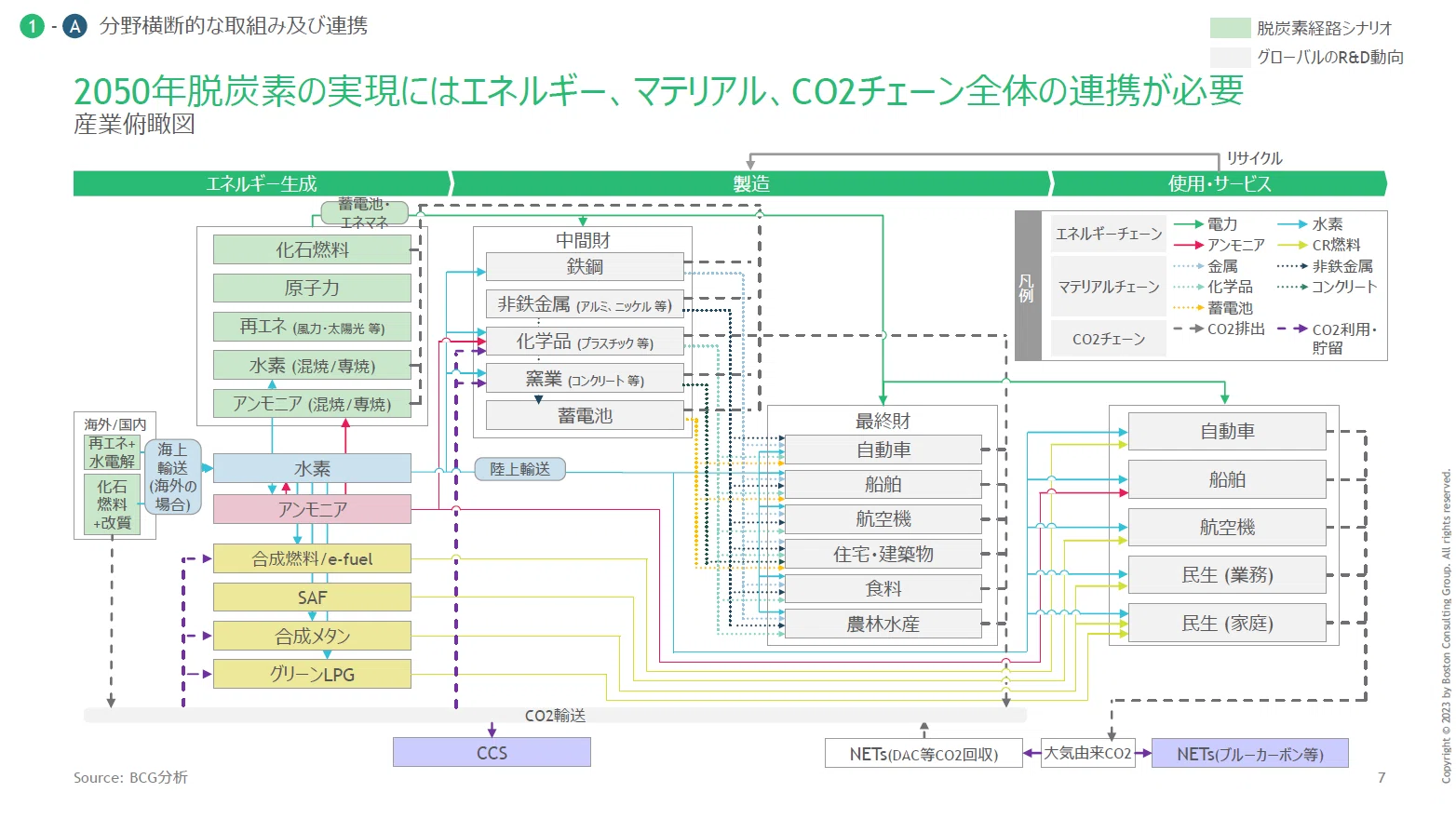This screenshot has height=819, width=1456.
Task: Click the 非鉄金属 legend entry
Action: [x=1325, y=265]
